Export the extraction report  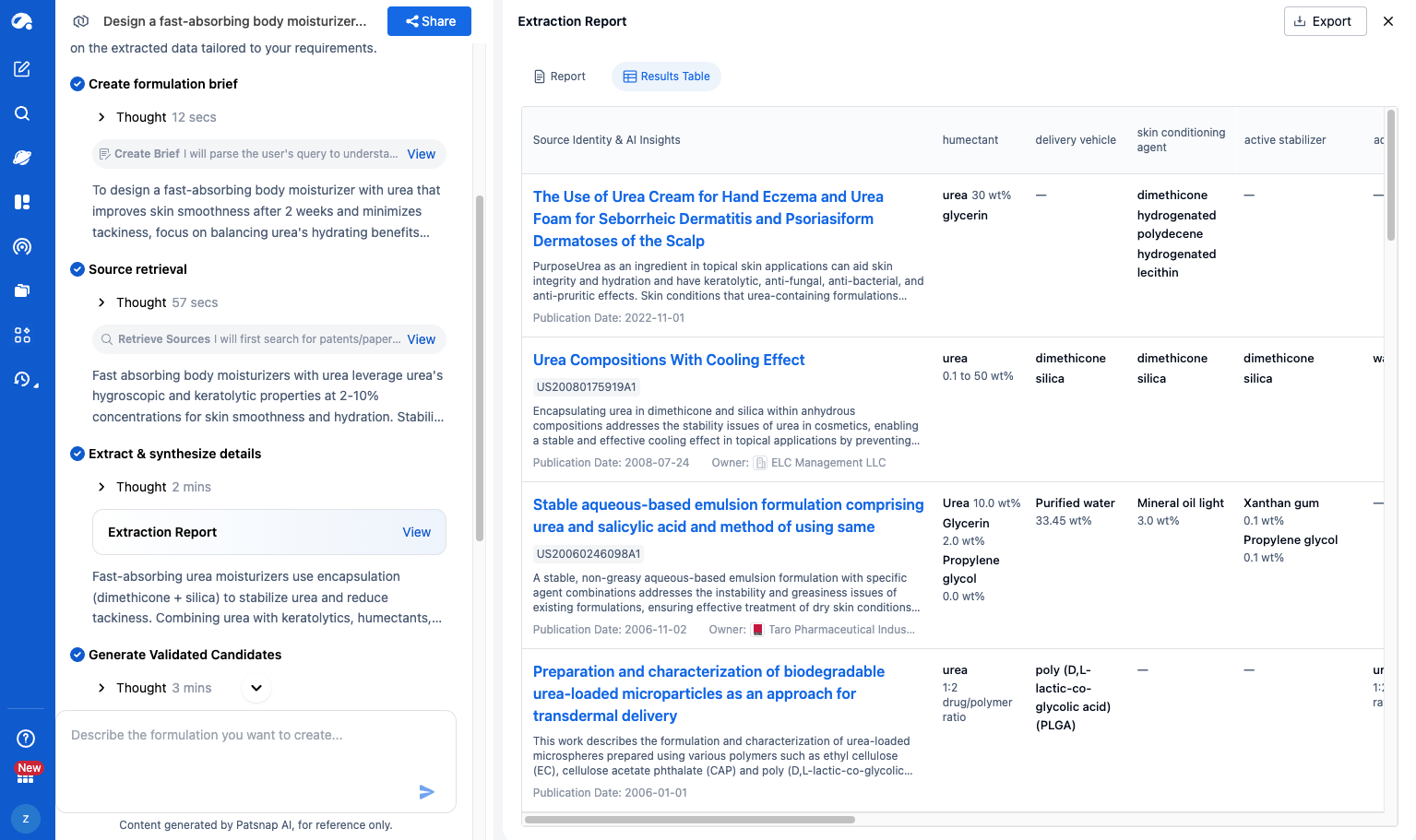tap(1324, 21)
